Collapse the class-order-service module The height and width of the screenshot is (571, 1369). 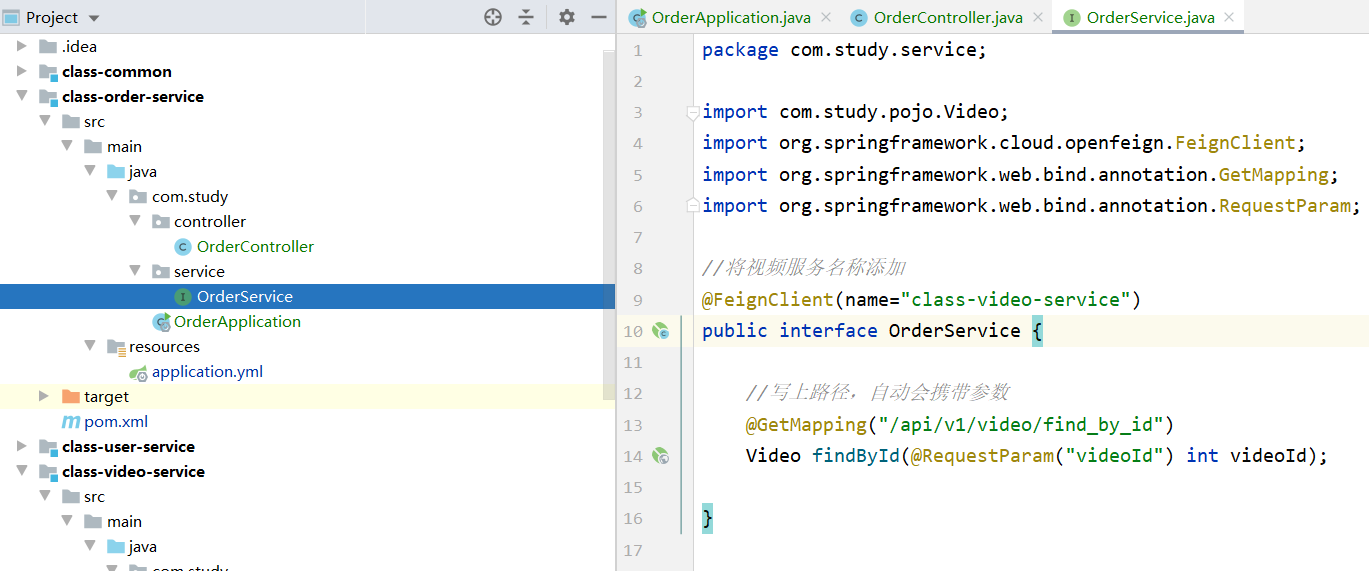click(22, 96)
